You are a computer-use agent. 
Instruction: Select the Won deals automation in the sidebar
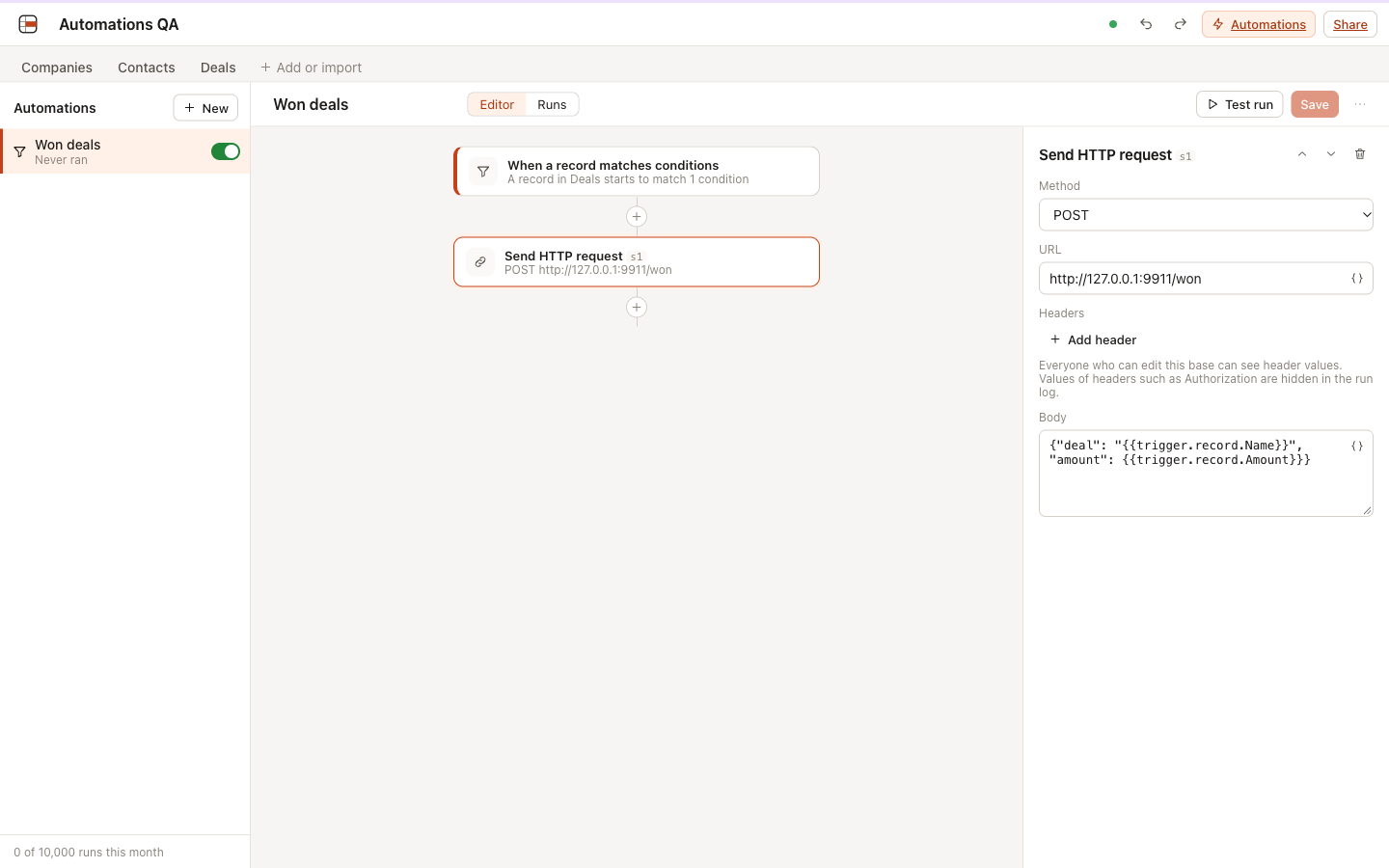point(125,151)
